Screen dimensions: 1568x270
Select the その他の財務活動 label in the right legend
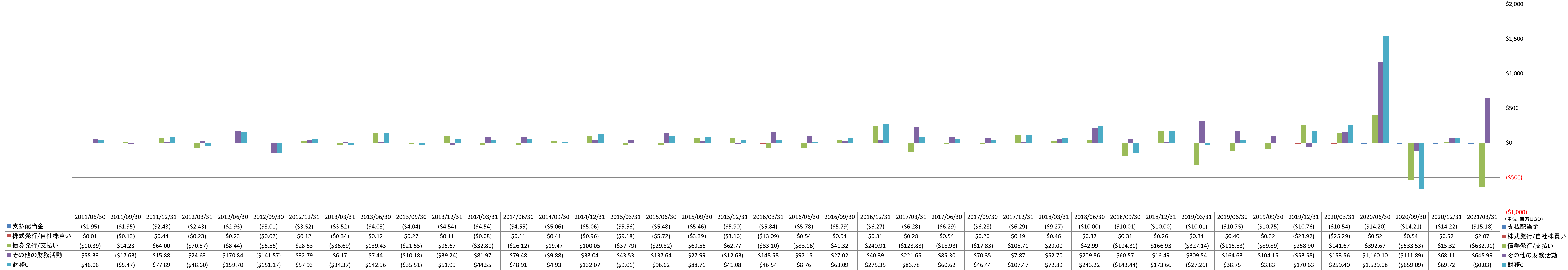click(x=1532, y=255)
